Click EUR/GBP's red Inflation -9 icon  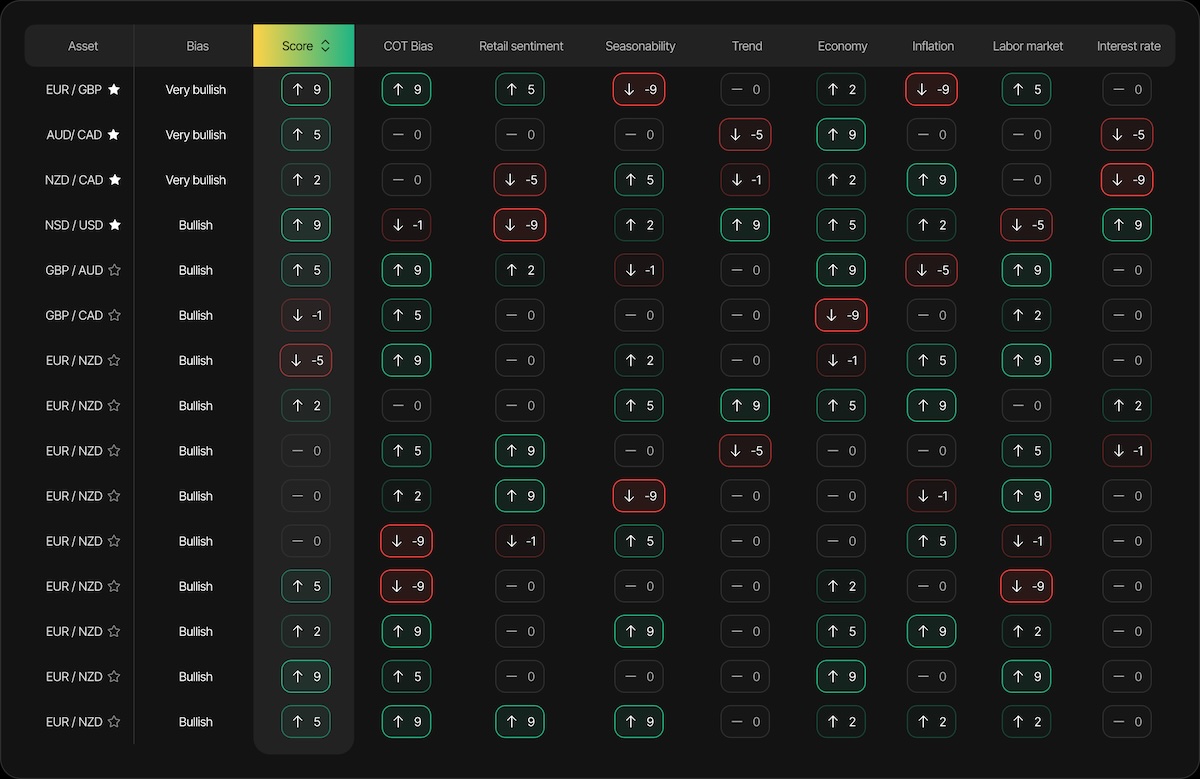pyautogui.click(x=931, y=89)
